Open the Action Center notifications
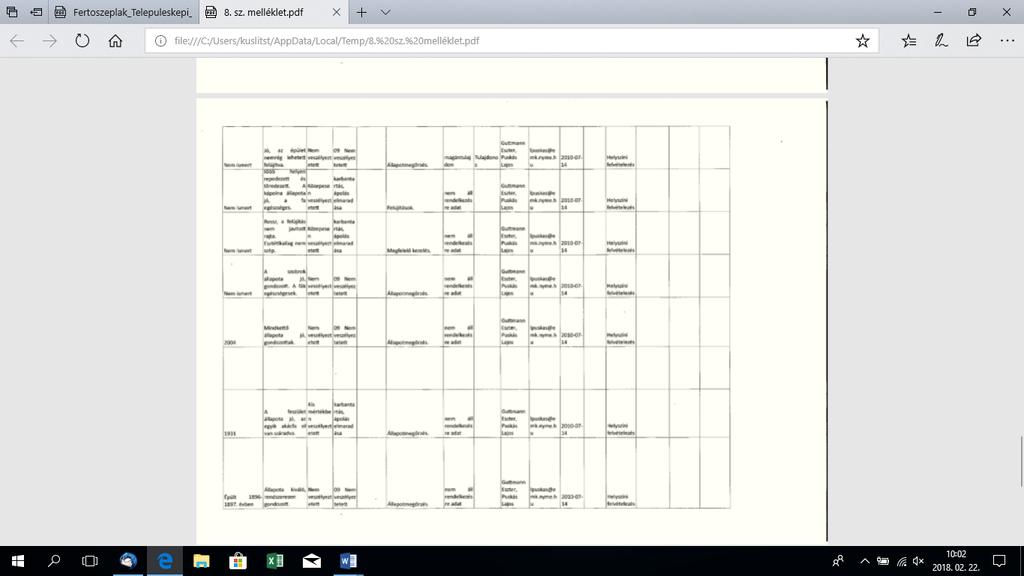 [x=999, y=561]
